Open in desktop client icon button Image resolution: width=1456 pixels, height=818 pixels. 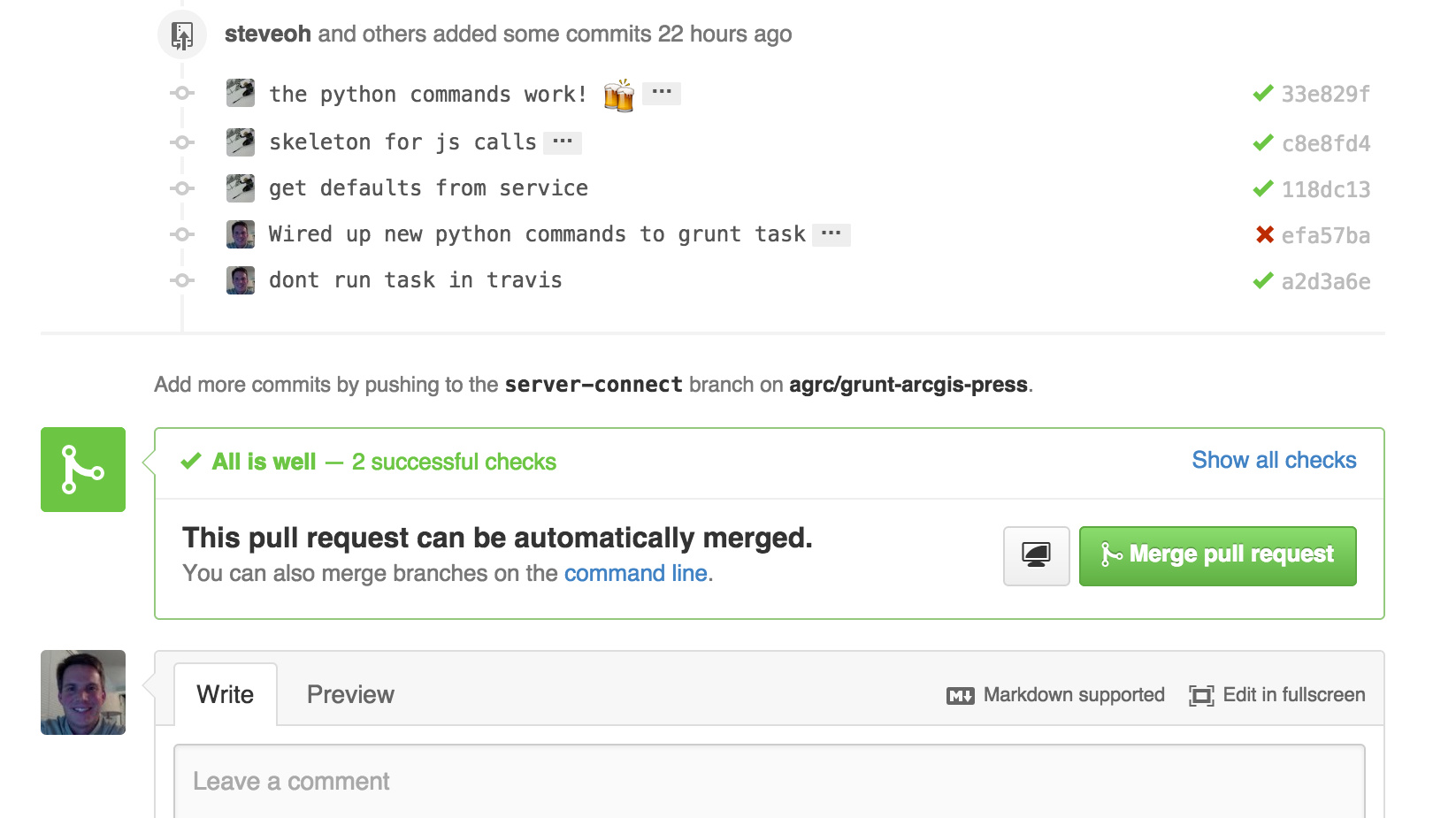coord(1036,556)
